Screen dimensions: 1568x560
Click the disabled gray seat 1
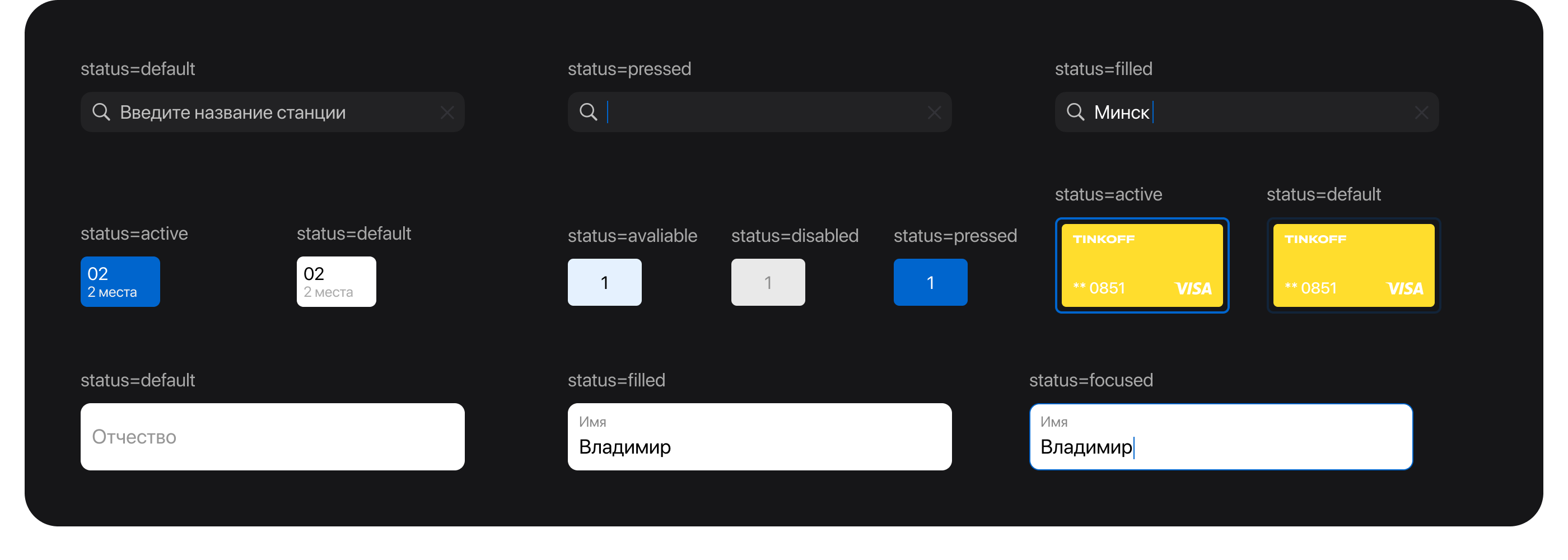point(768,282)
